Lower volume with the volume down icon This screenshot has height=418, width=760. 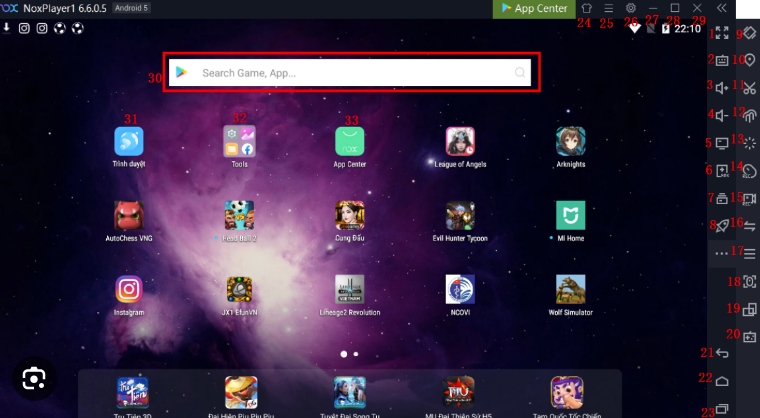click(x=720, y=116)
